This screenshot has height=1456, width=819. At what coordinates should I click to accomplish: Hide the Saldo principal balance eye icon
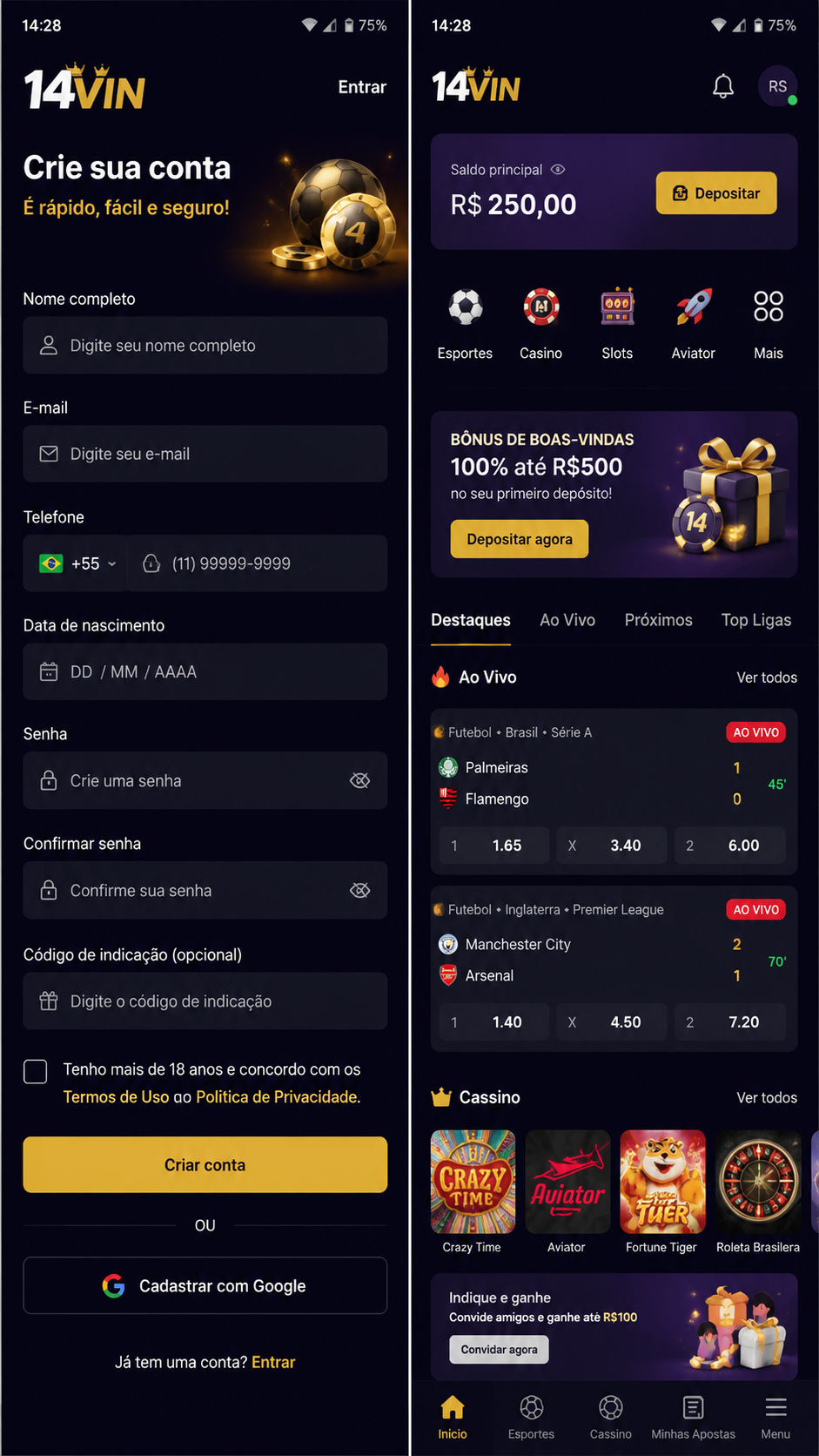[x=558, y=170]
